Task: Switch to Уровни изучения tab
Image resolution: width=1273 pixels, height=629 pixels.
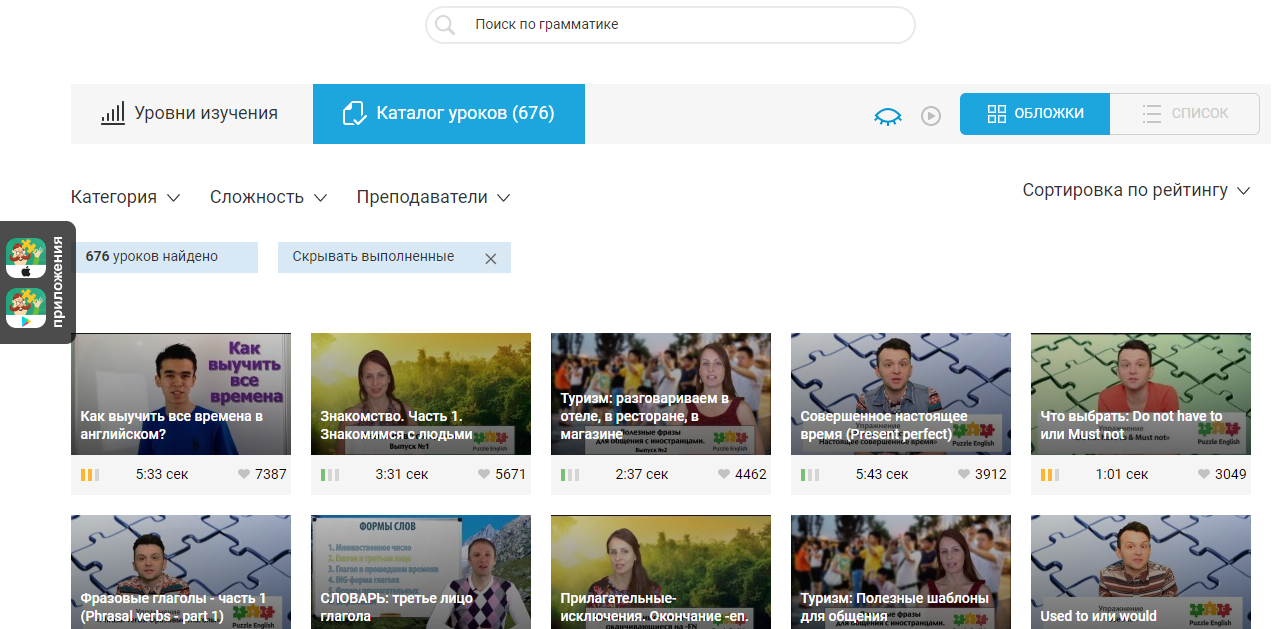Action: click(191, 114)
